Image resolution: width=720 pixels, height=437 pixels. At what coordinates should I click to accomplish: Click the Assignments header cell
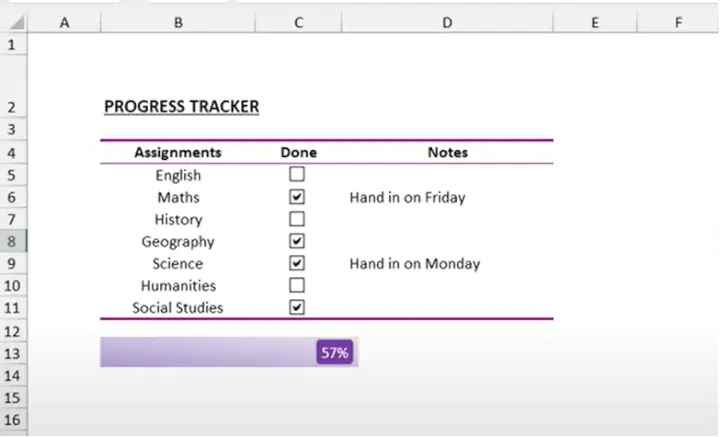(x=178, y=153)
